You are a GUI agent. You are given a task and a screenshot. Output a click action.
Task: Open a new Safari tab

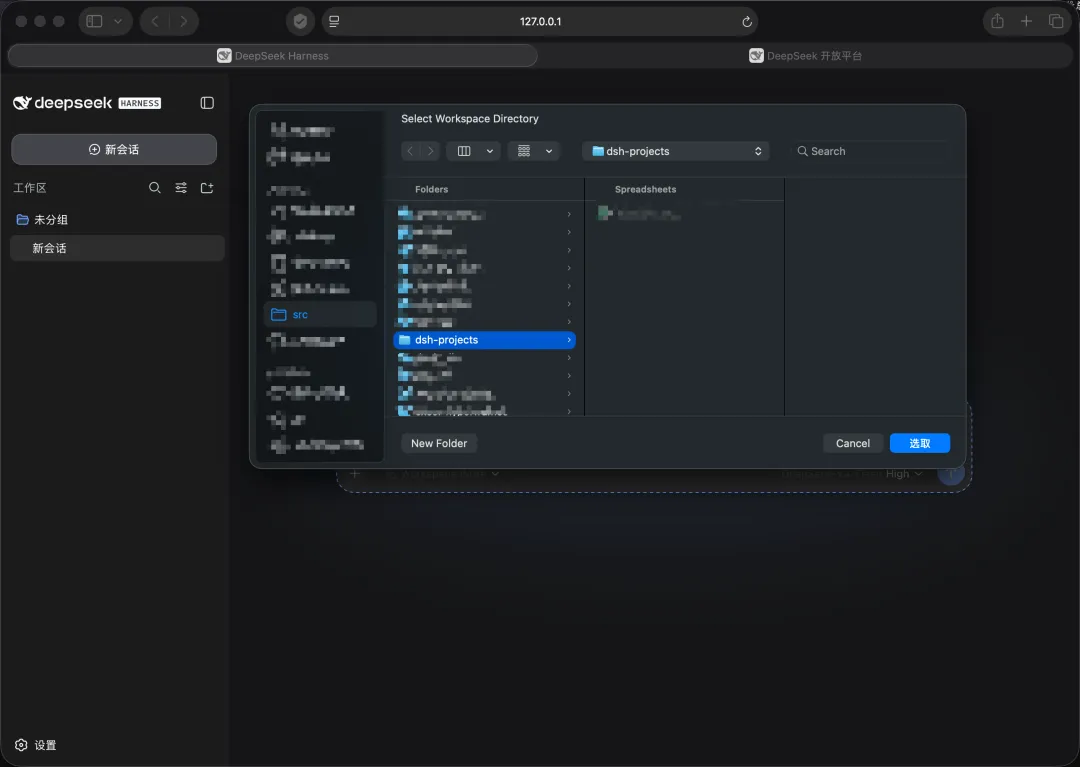click(1026, 21)
